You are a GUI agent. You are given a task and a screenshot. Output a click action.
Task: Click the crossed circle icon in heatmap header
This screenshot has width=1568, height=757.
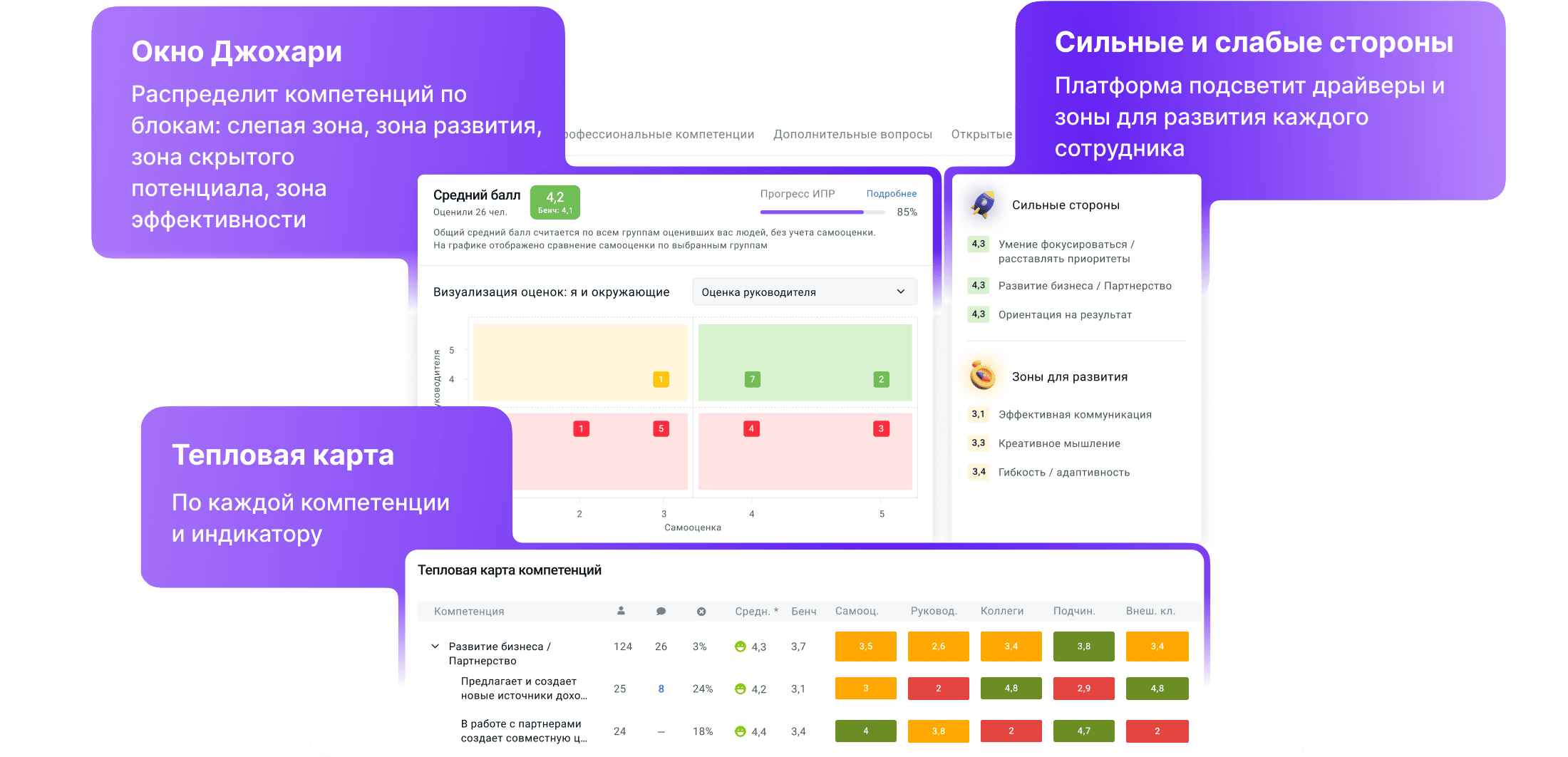tap(701, 612)
